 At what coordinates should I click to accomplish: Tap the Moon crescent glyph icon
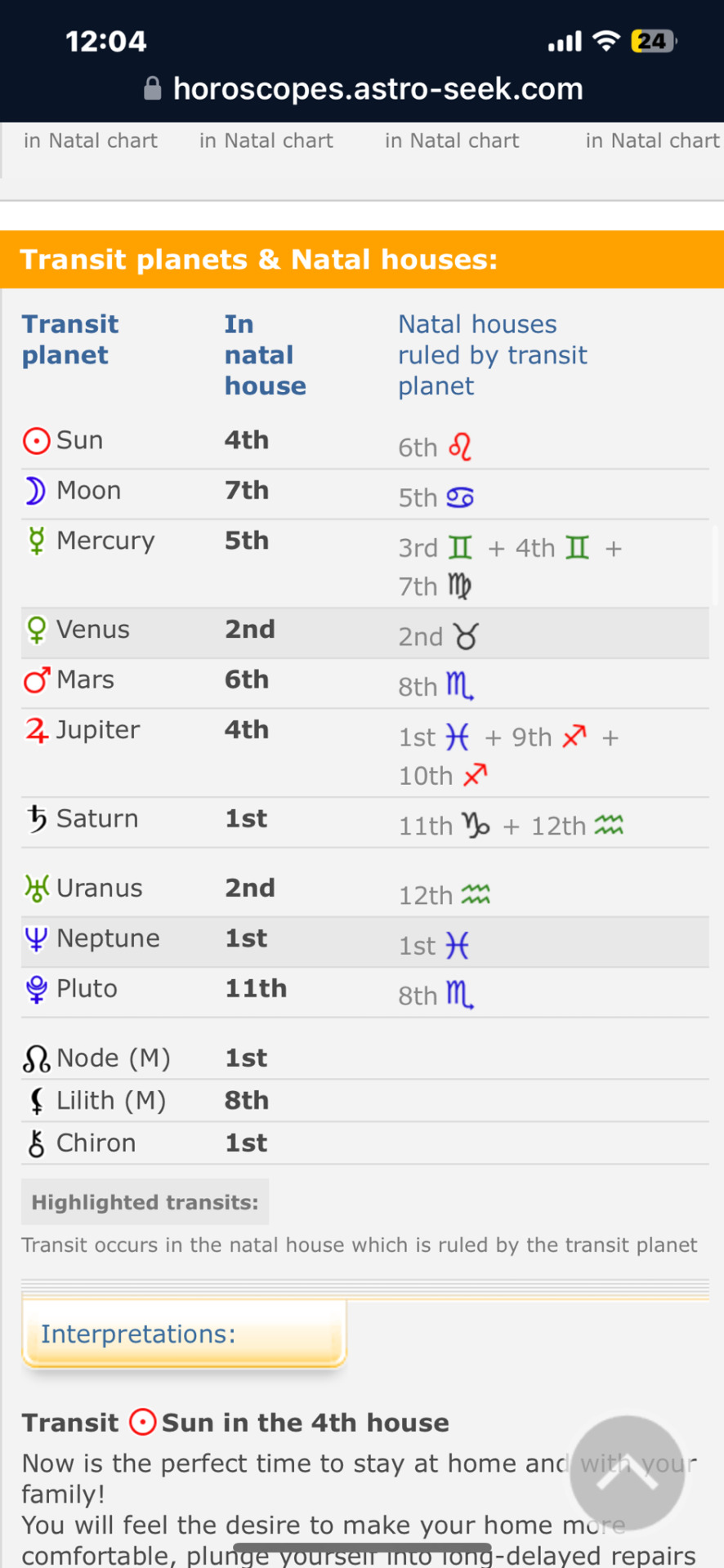coord(35,491)
